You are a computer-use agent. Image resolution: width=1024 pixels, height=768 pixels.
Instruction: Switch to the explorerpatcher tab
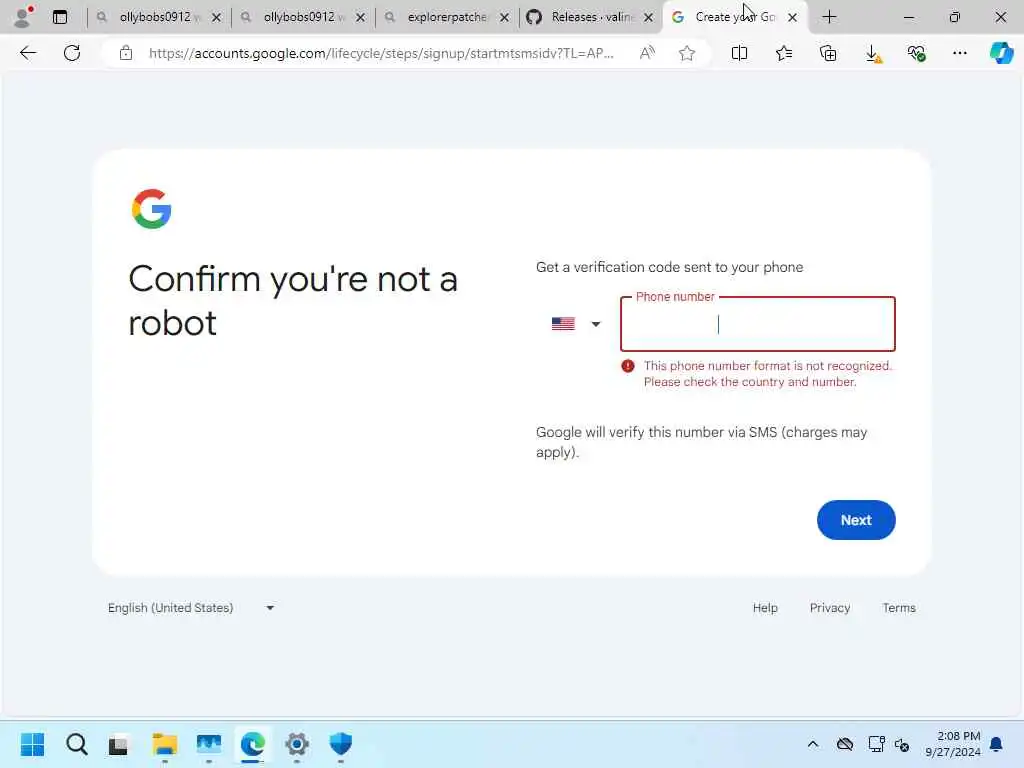(x=447, y=17)
